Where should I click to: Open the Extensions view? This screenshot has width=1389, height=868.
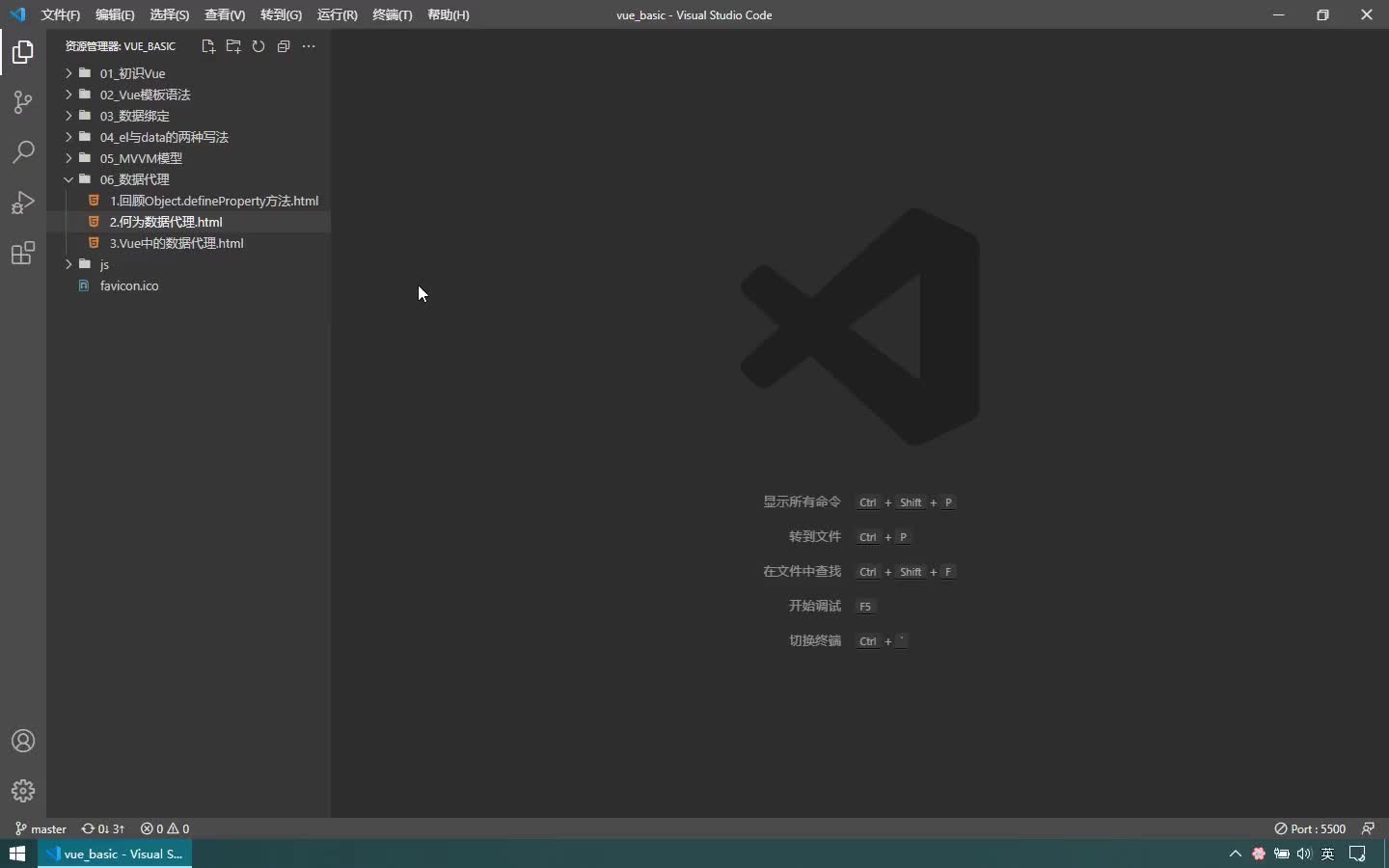23,253
